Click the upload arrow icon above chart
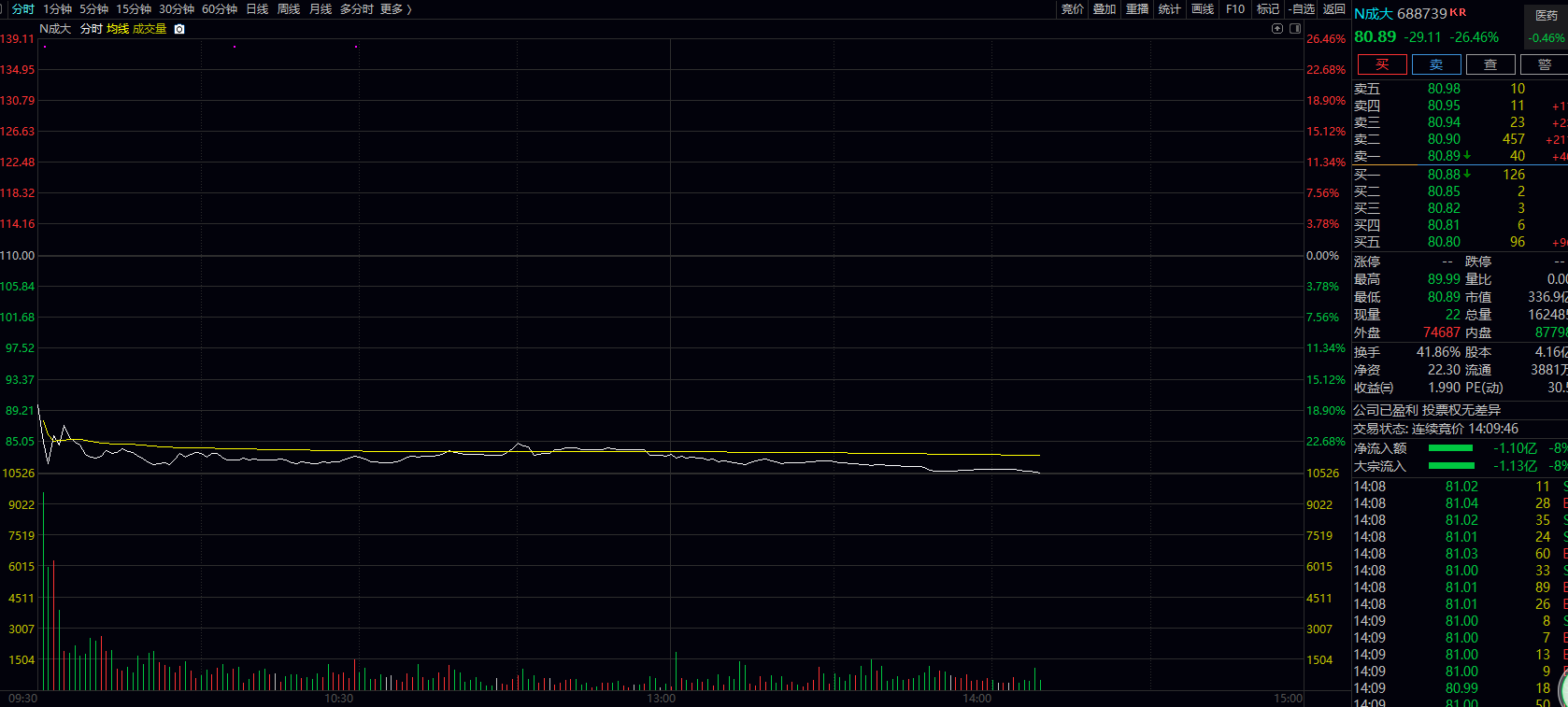The width and height of the screenshot is (1568, 707). point(1277,29)
